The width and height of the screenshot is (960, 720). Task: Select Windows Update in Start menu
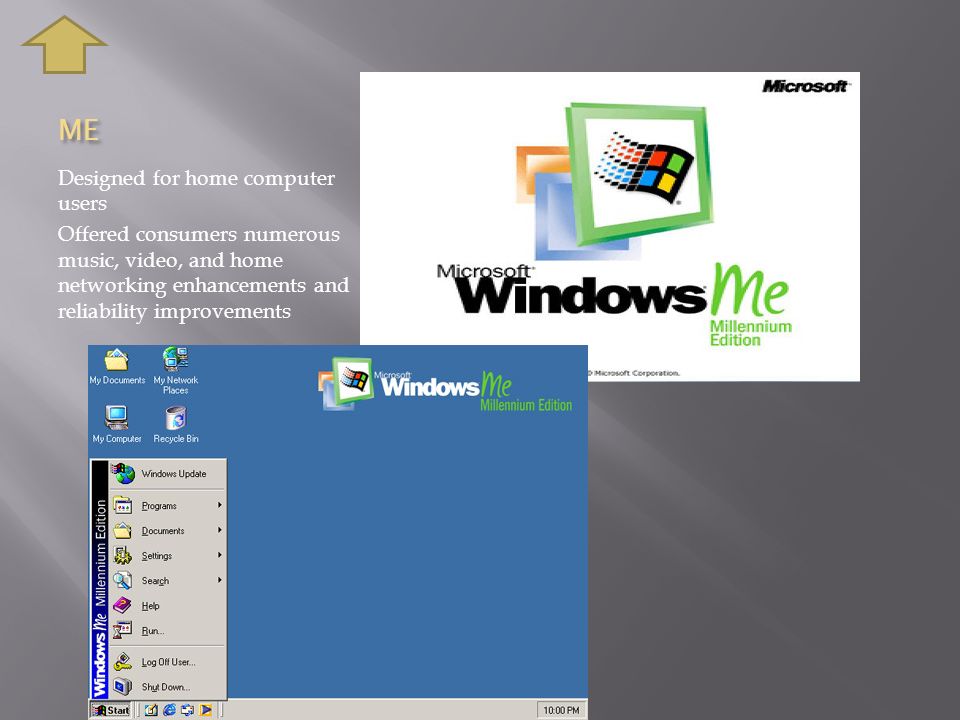coord(168,473)
